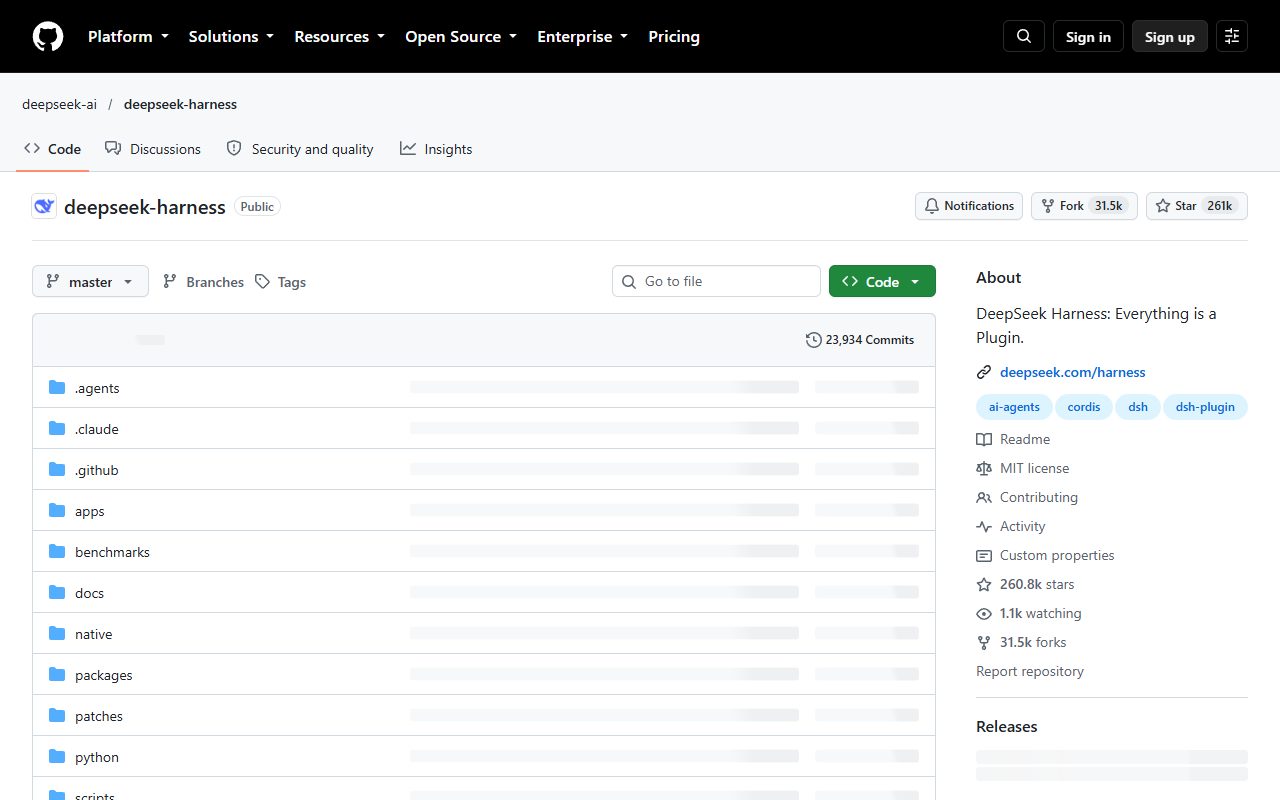Open the Insights tab
This screenshot has height=800, width=1280.
click(436, 149)
